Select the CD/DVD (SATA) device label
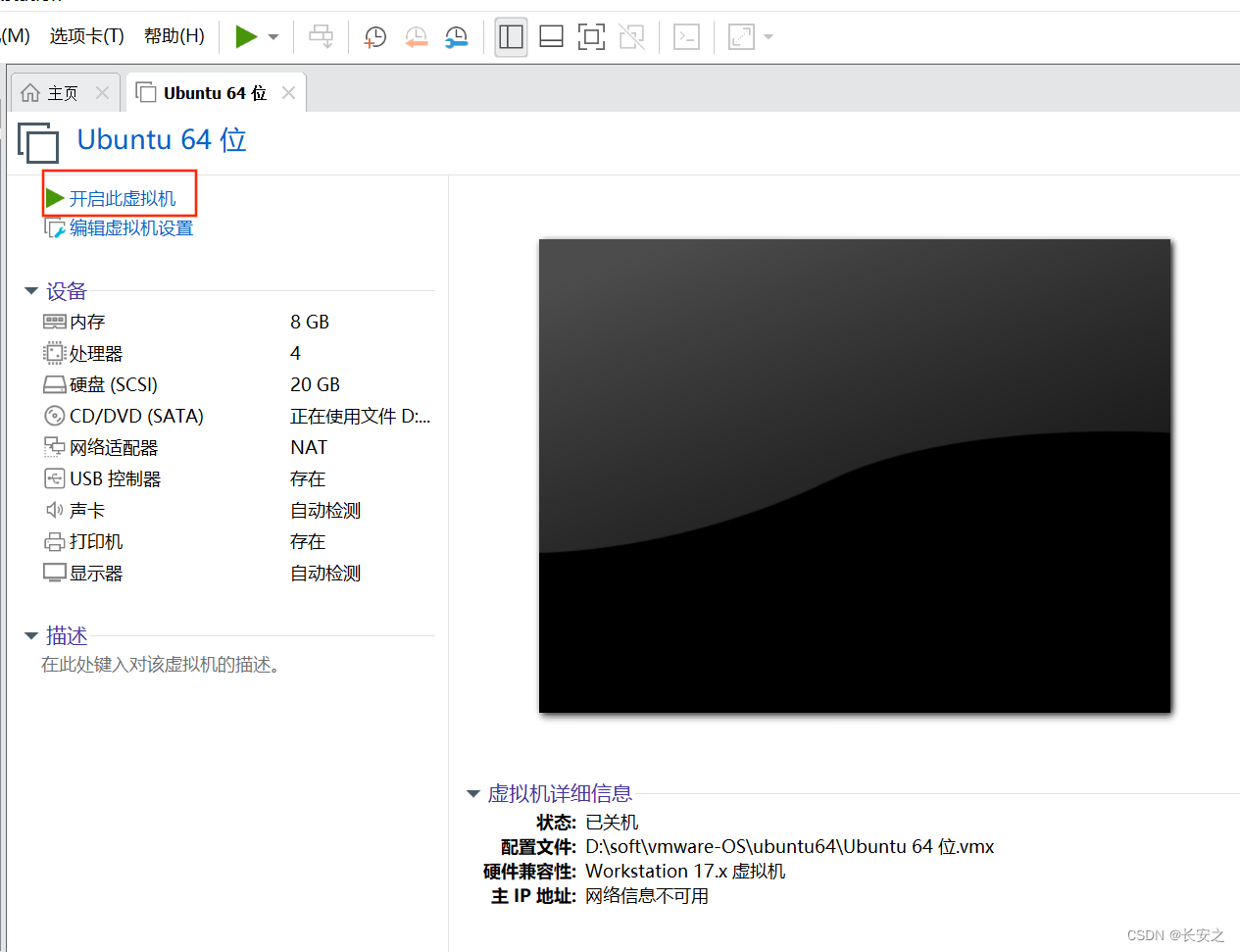This screenshot has height=952, width=1240. pyautogui.click(x=136, y=416)
